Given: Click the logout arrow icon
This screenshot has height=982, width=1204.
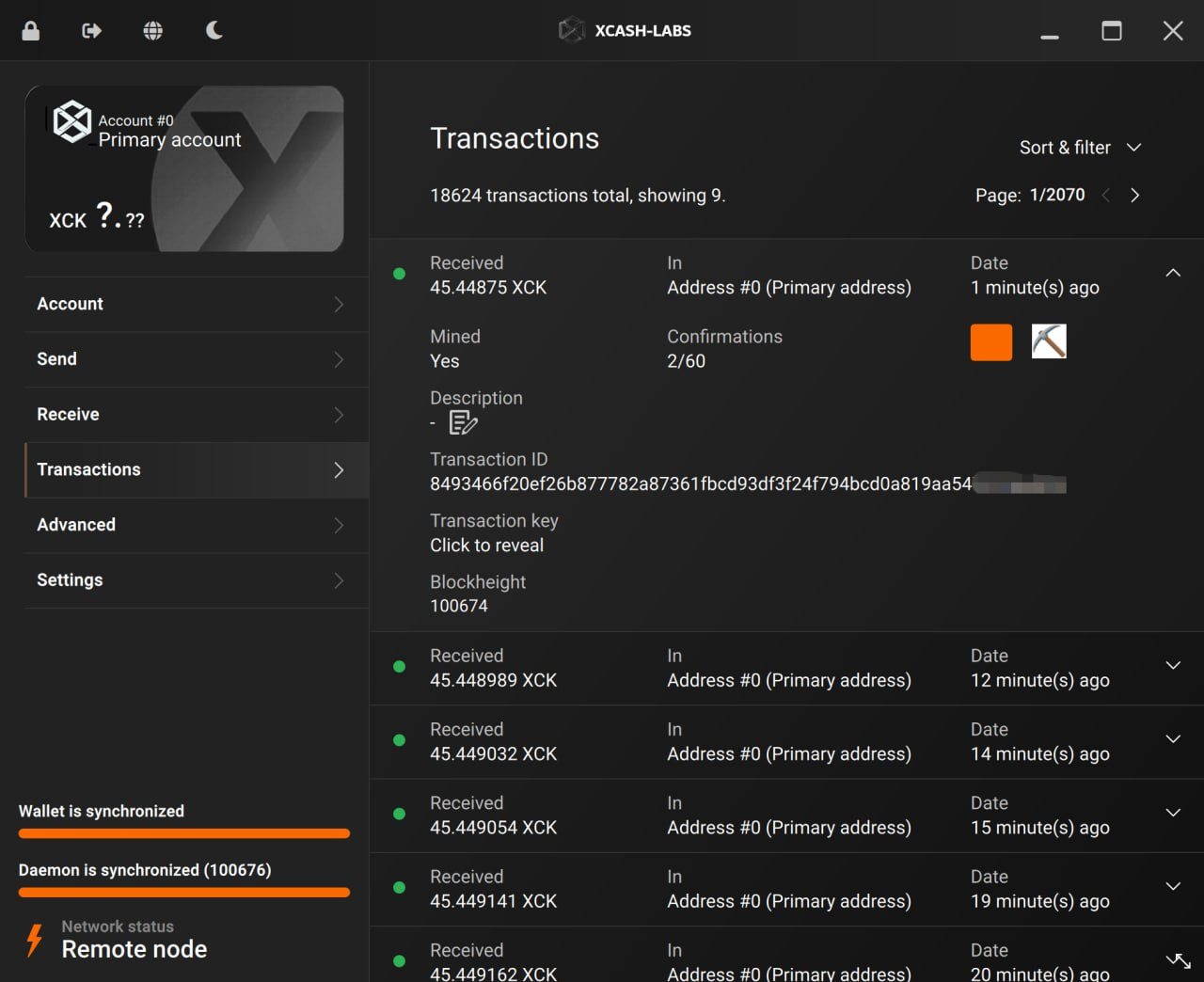Looking at the screenshot, I should pos(91,31).
